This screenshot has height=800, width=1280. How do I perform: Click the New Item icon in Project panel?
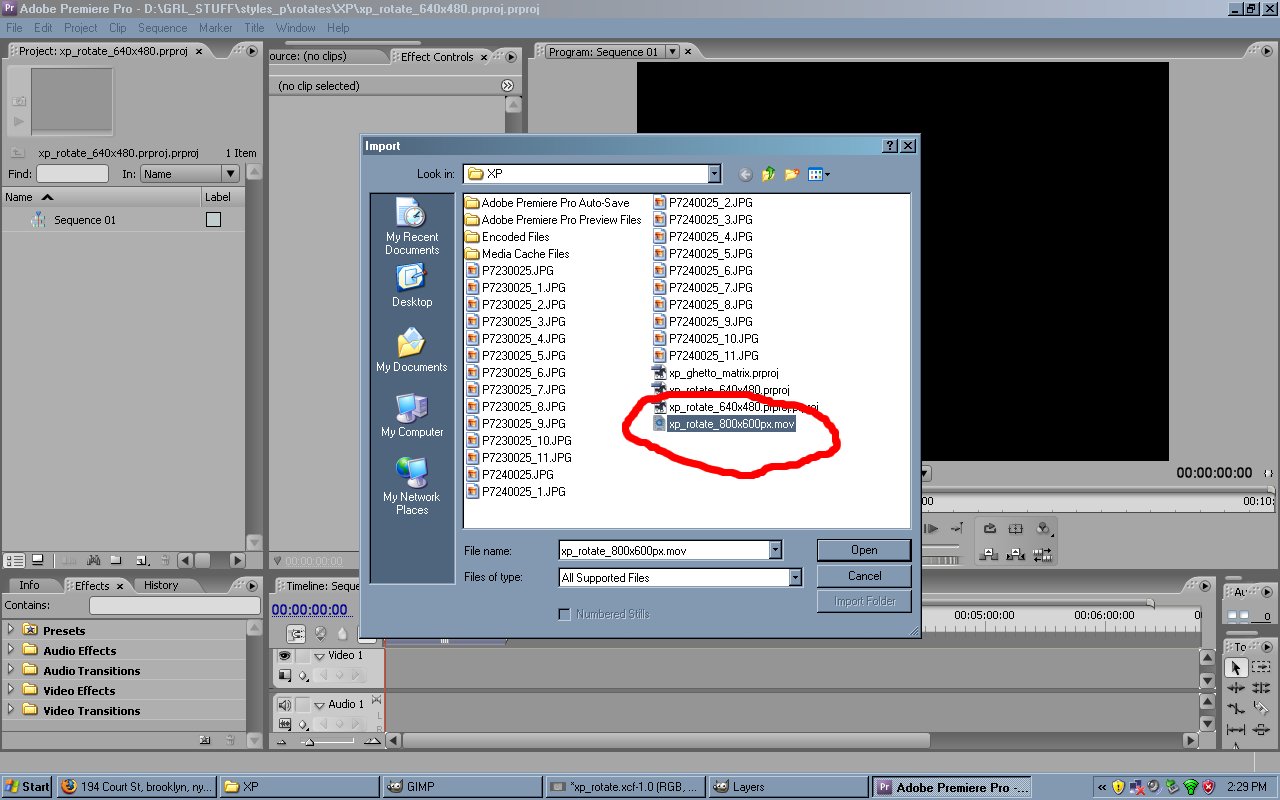142,561
